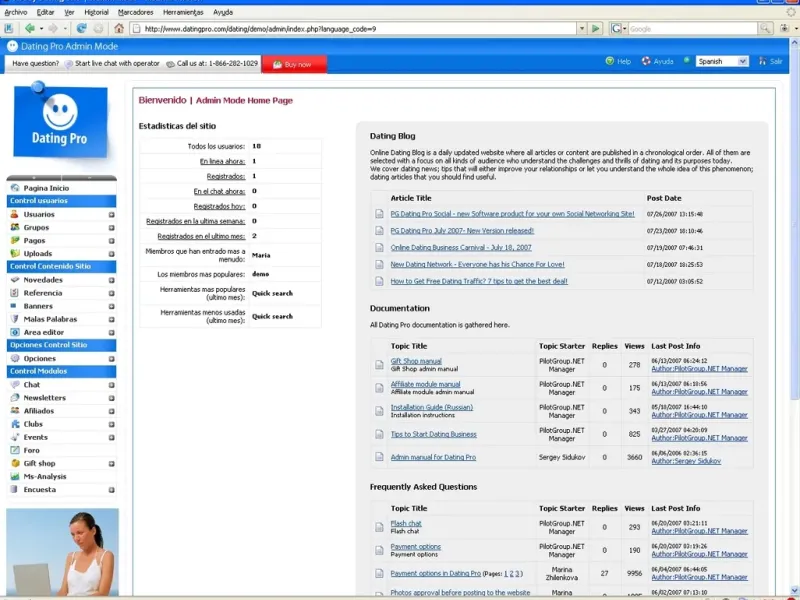Screen dimensions: 800x600
Task: Click the Author:Sergey Sidukov link
Action: 686,461
